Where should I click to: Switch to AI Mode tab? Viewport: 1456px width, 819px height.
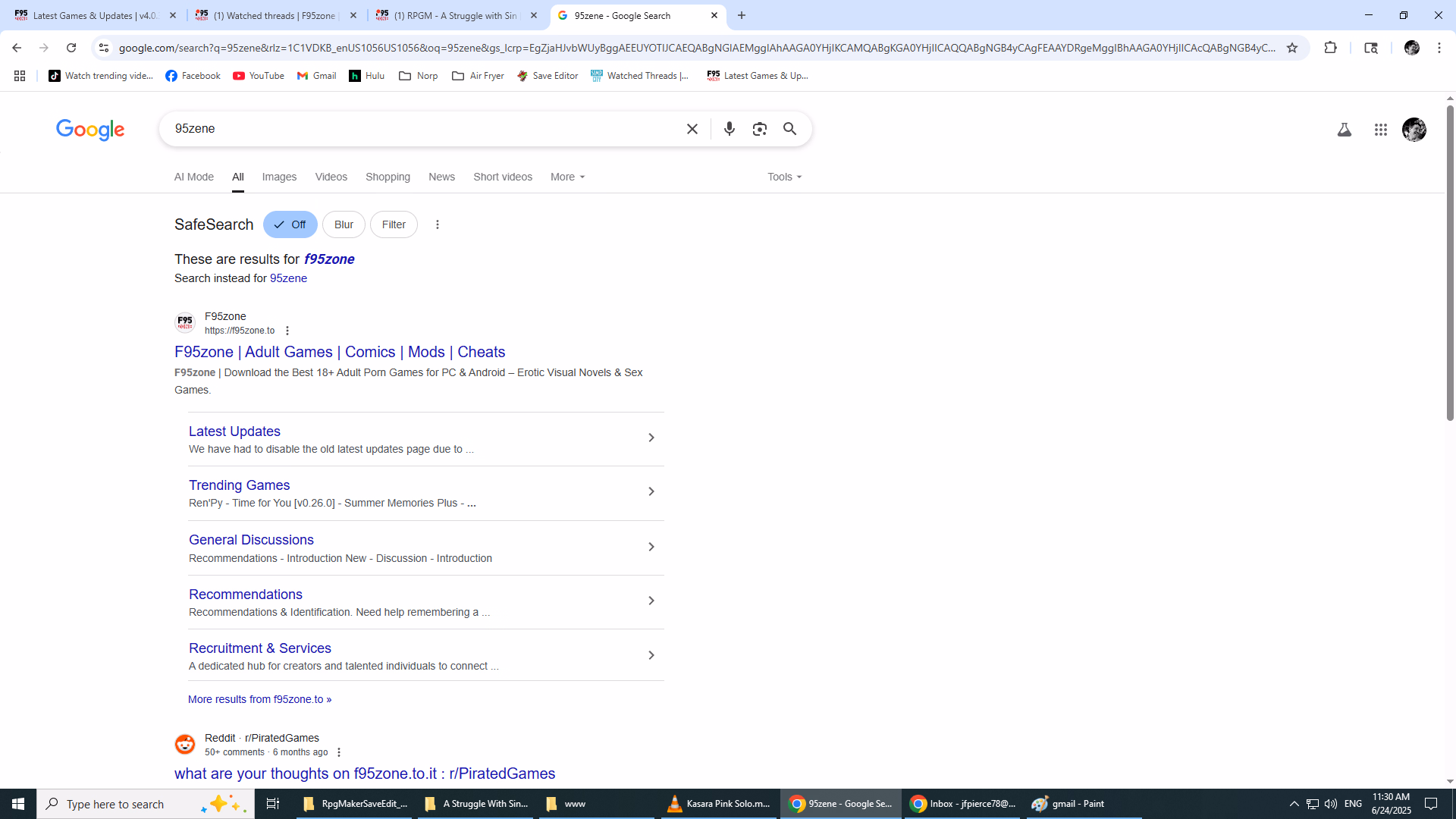pos(194,177)
